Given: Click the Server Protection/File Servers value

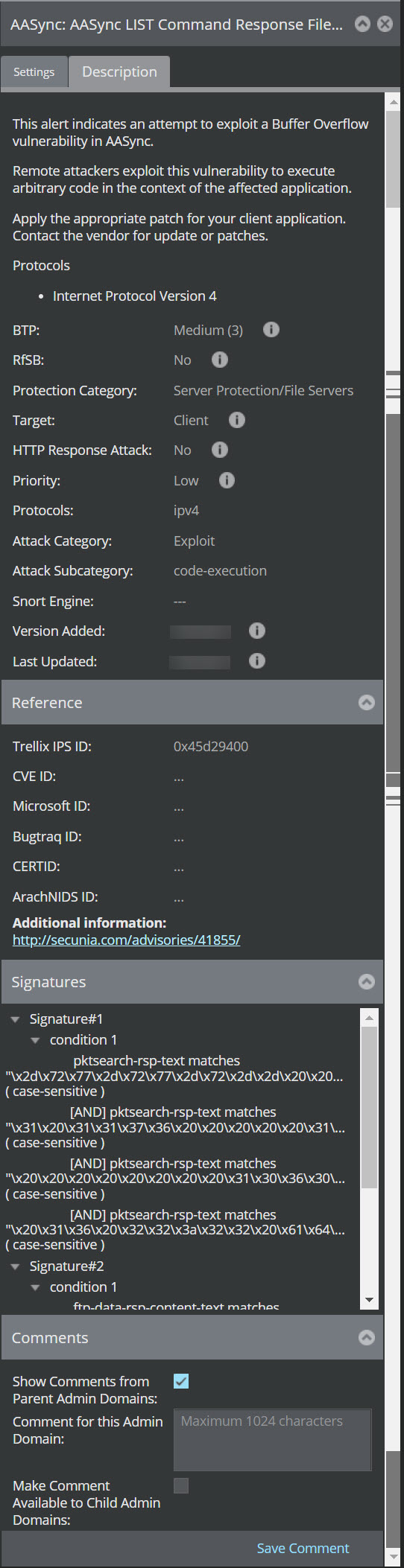Looking at the screenshot, I should (263, 390).
